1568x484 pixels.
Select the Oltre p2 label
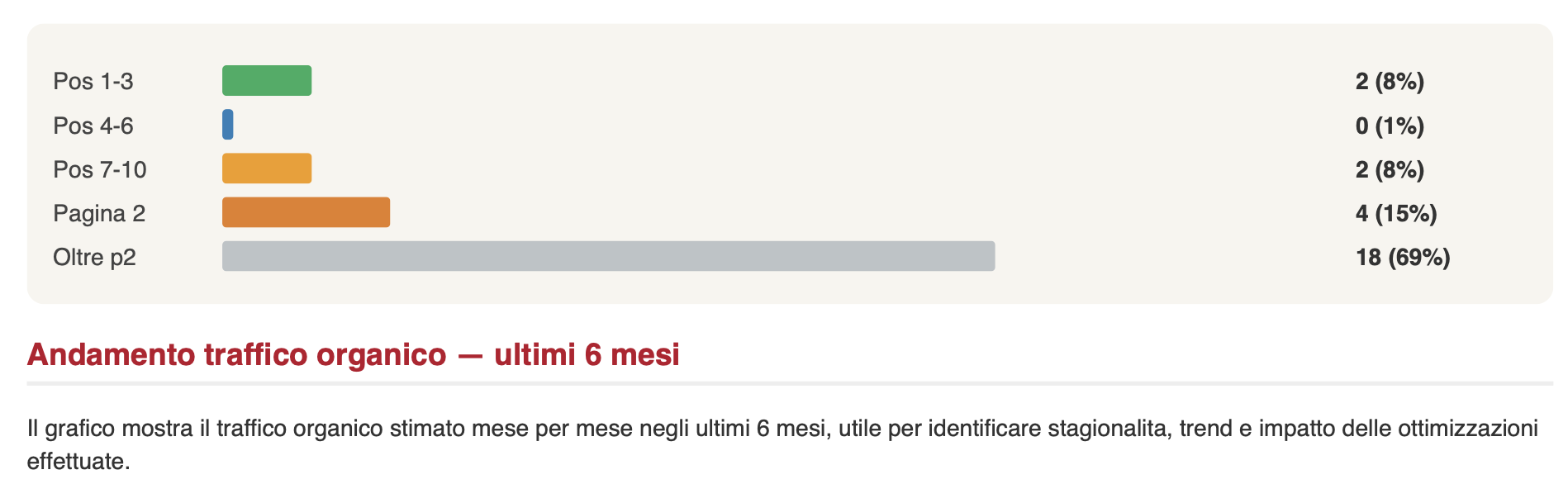point(94,258)
